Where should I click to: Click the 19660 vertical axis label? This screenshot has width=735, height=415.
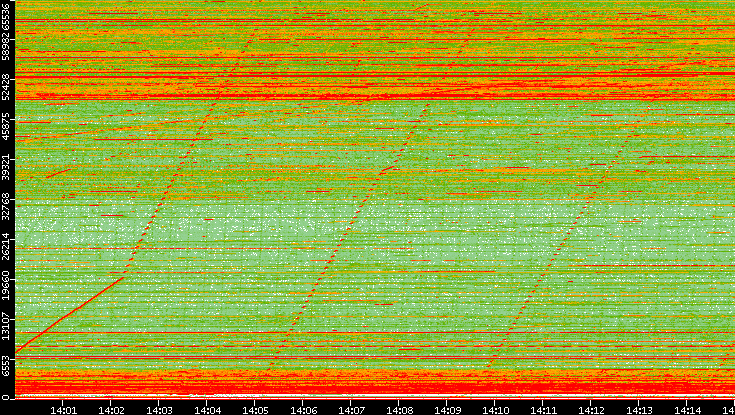click(x=5, y=286)
